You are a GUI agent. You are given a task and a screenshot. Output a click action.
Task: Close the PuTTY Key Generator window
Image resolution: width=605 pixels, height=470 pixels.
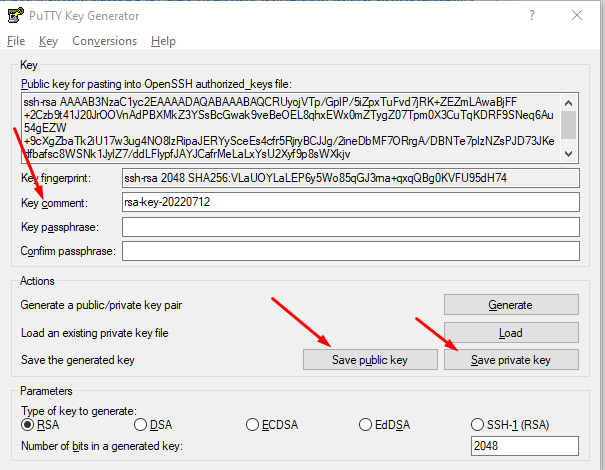(577, 15)
